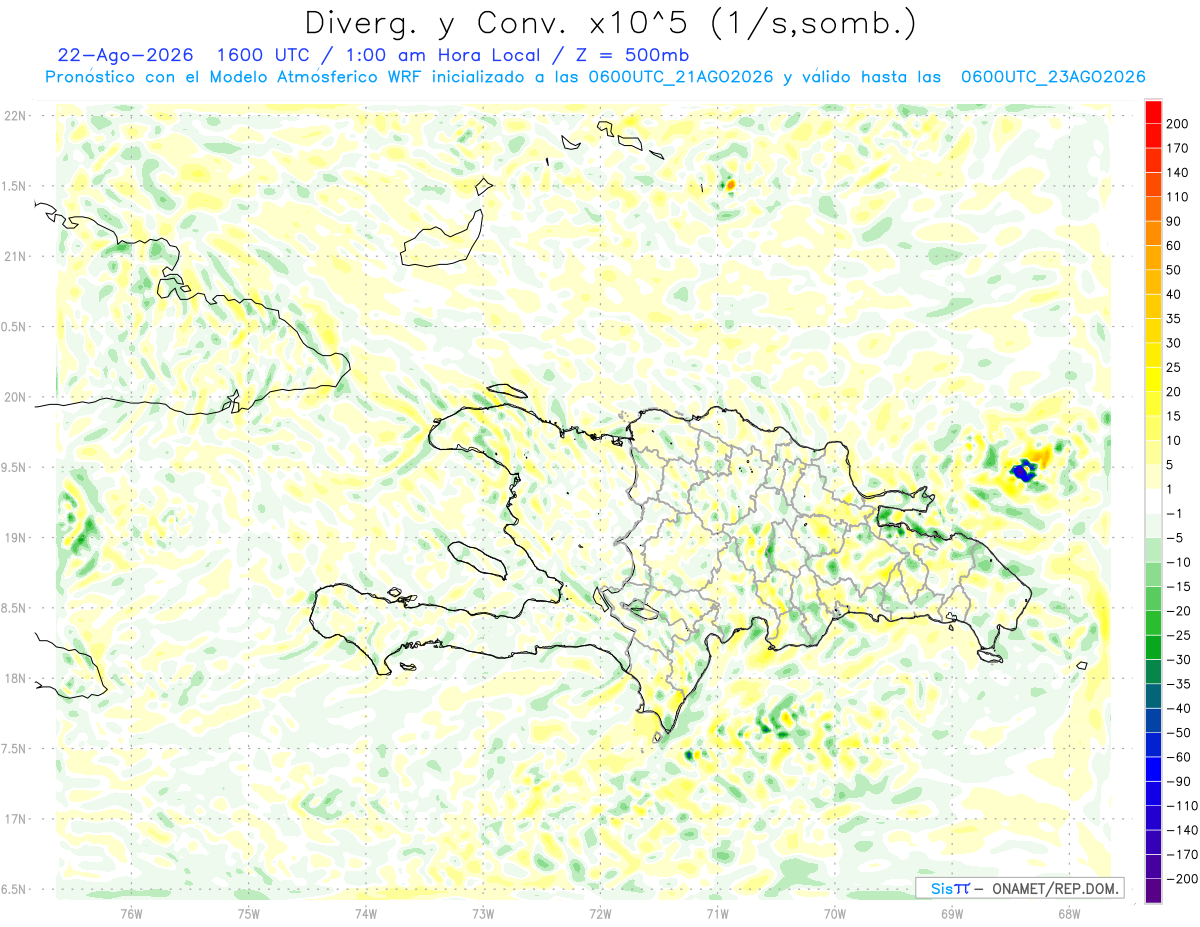Click the '20N' latitude label
This screenshot has width=1200, height=927.
14,397
